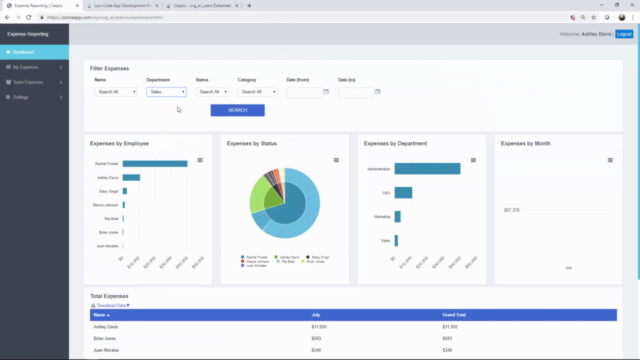Open the Expenses by Employee chart menu icon
The height and width of the screenshot is (360, 640).
point(200,160)
